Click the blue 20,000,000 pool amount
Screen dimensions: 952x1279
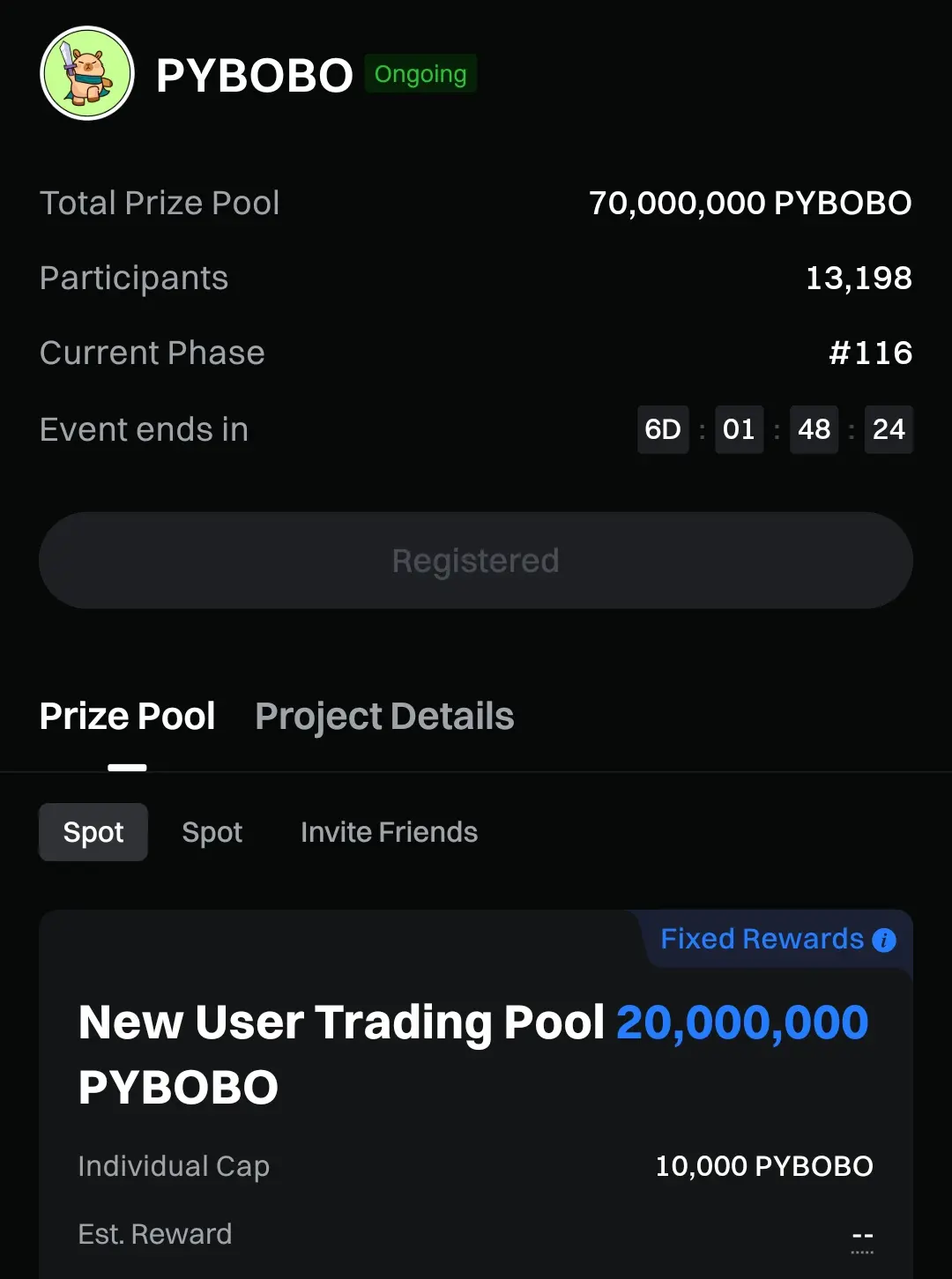pos(742,1022)
